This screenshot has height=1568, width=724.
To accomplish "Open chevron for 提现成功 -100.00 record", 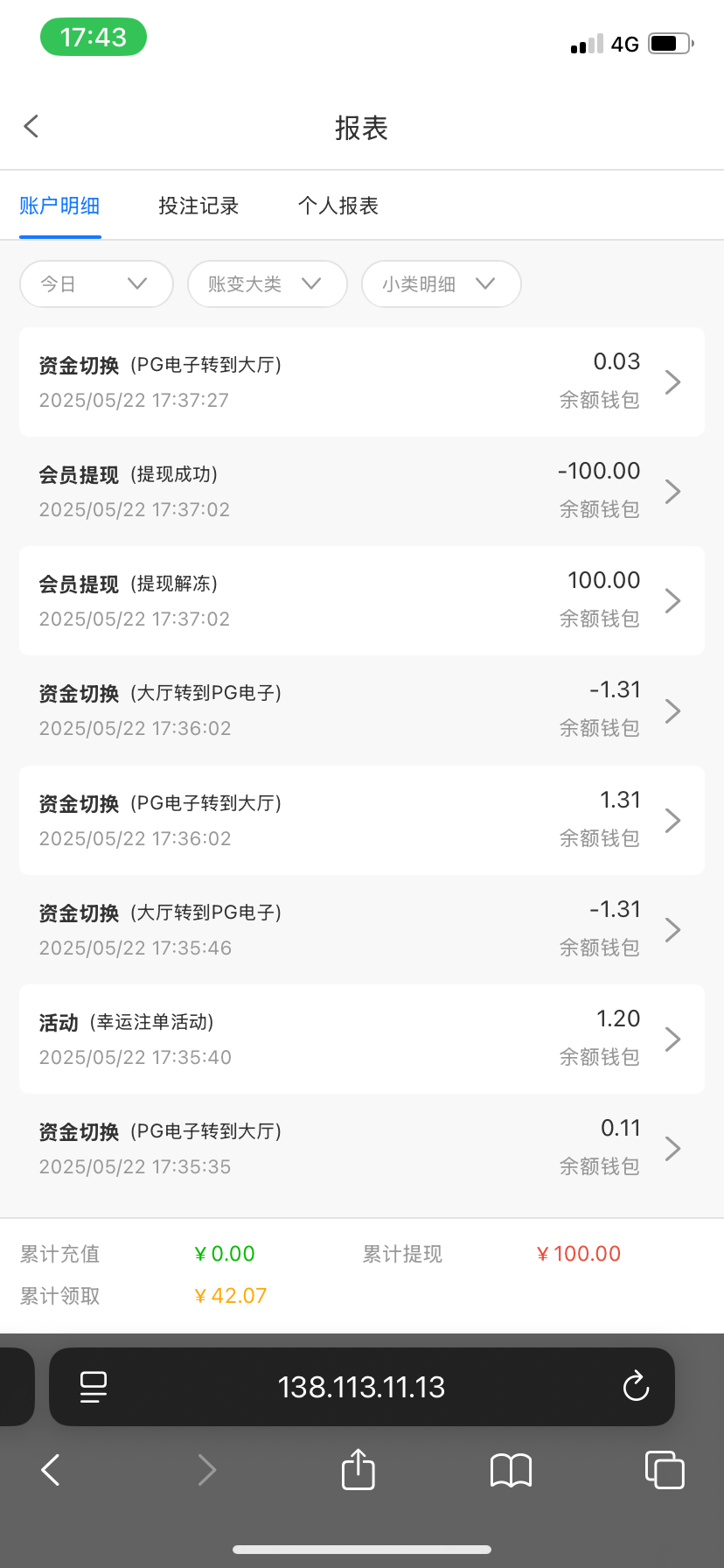I will coord(672,491).
